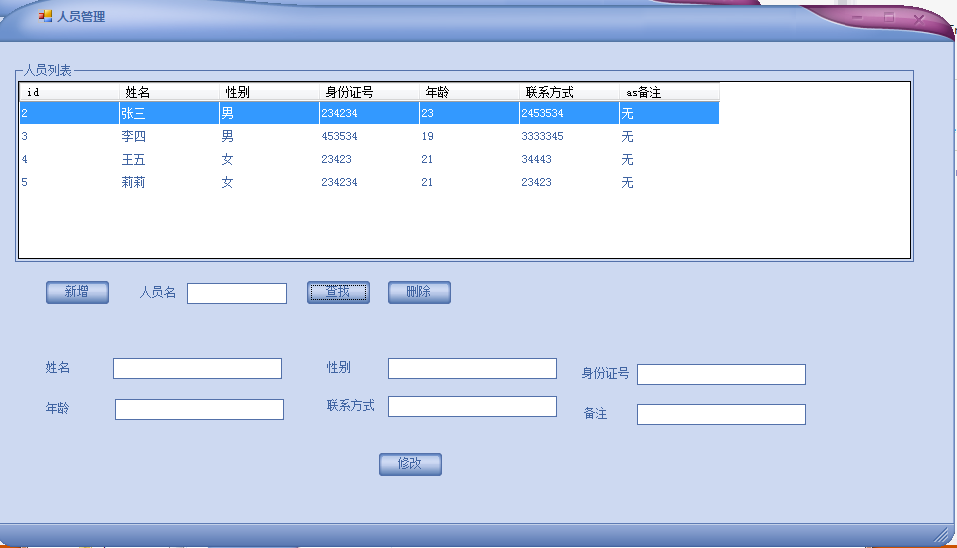
Task: Click the 联系方式 column header
Action: 569,92
